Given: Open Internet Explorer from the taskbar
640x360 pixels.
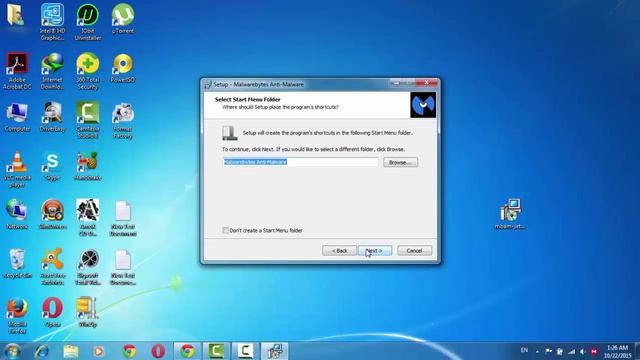Looking at the screenshot, I should click(42, 351).
